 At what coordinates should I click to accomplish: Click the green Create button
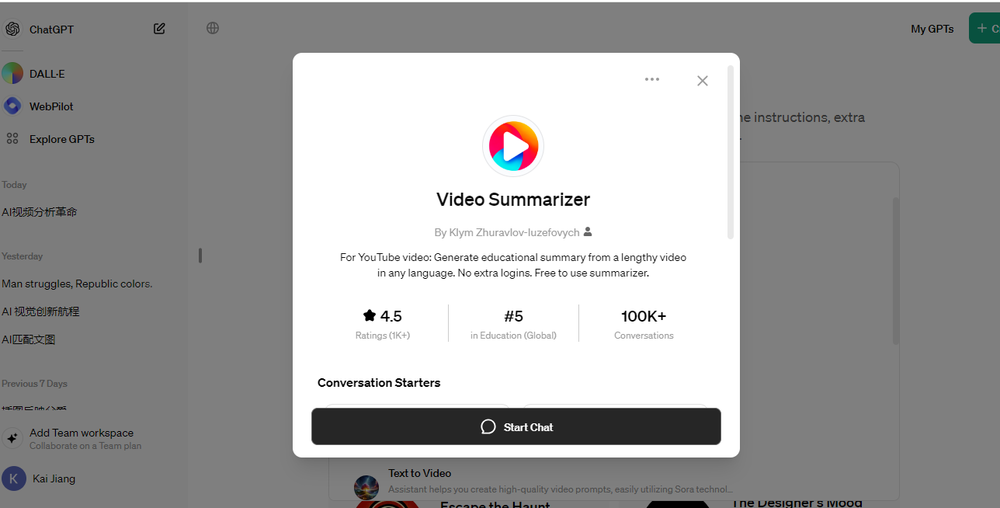click(x=984, y=28)
